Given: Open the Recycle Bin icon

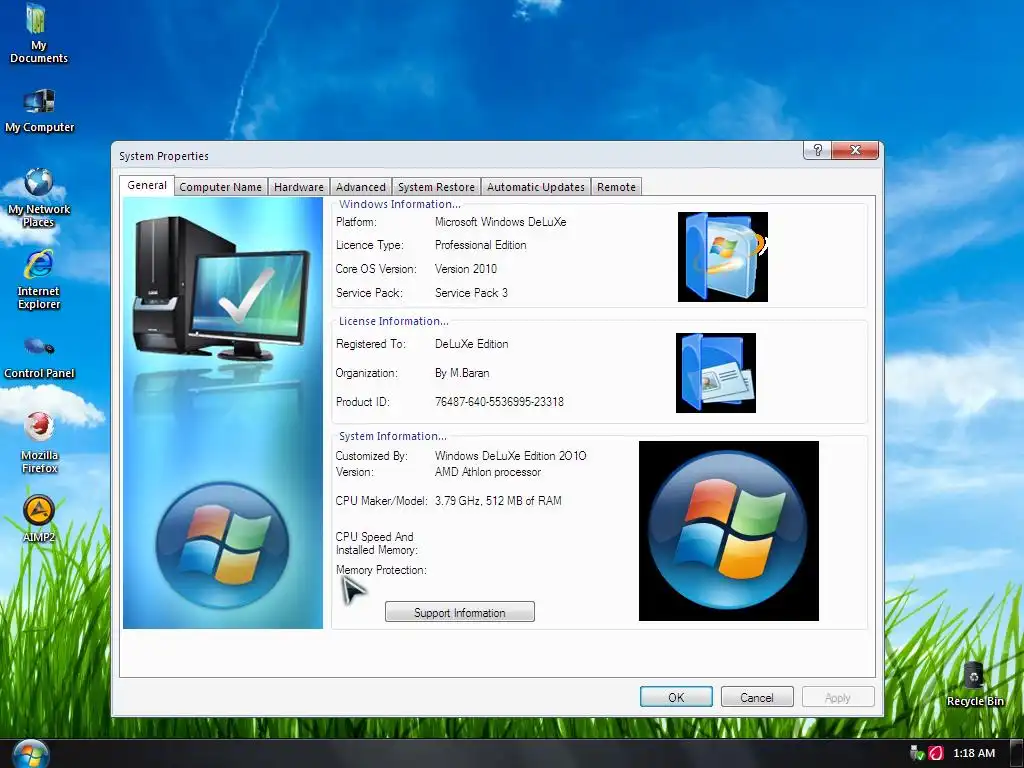Looking at the screenshot, I should 974,684.
